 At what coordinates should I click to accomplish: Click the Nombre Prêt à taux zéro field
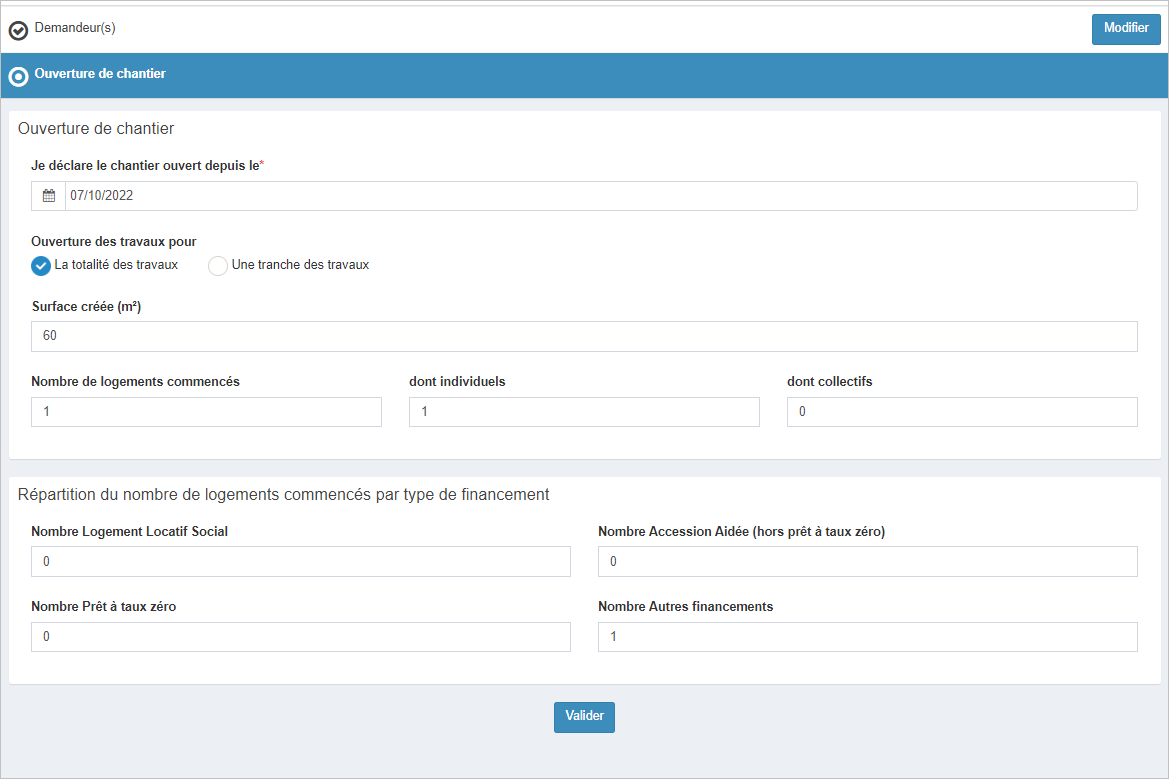(300, 637)
